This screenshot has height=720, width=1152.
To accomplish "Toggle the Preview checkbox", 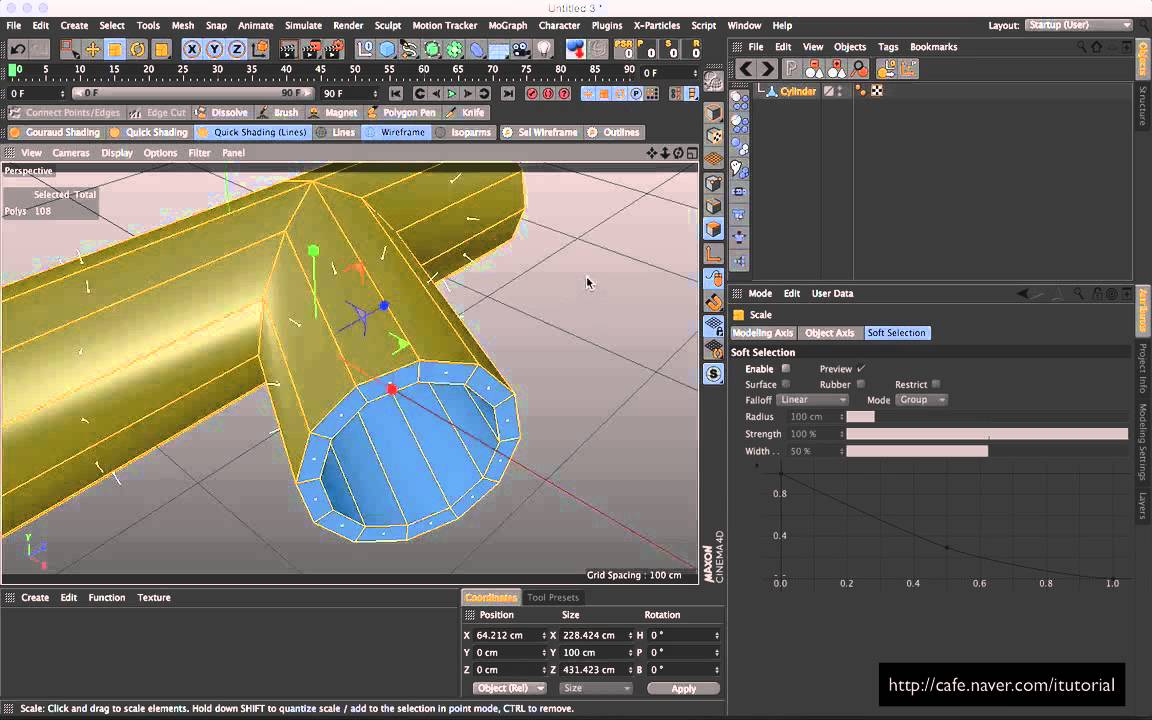I will tap(861, 368).
